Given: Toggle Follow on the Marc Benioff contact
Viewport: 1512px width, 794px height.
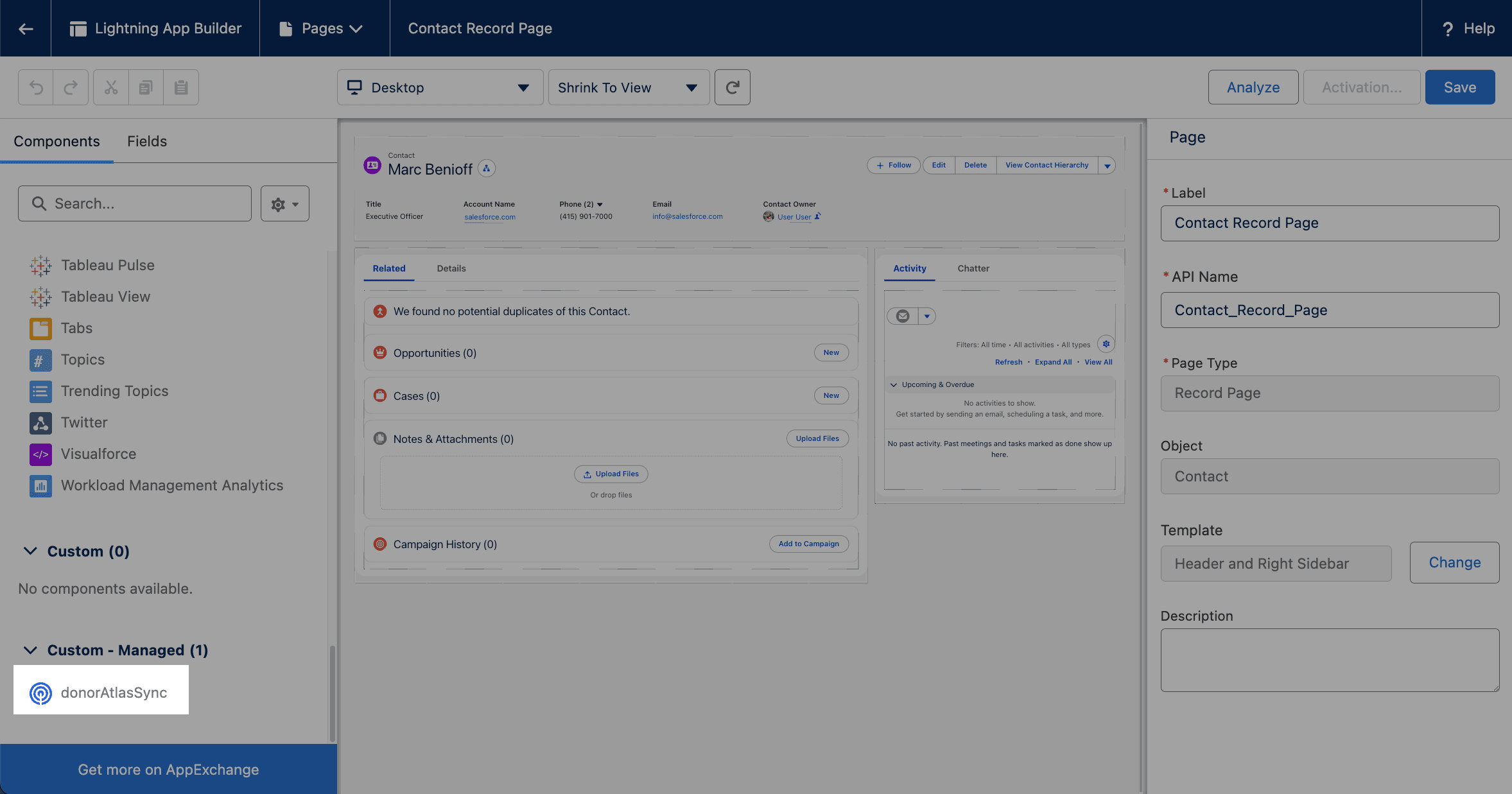Looking at the screenshot, I should (892, 165).
